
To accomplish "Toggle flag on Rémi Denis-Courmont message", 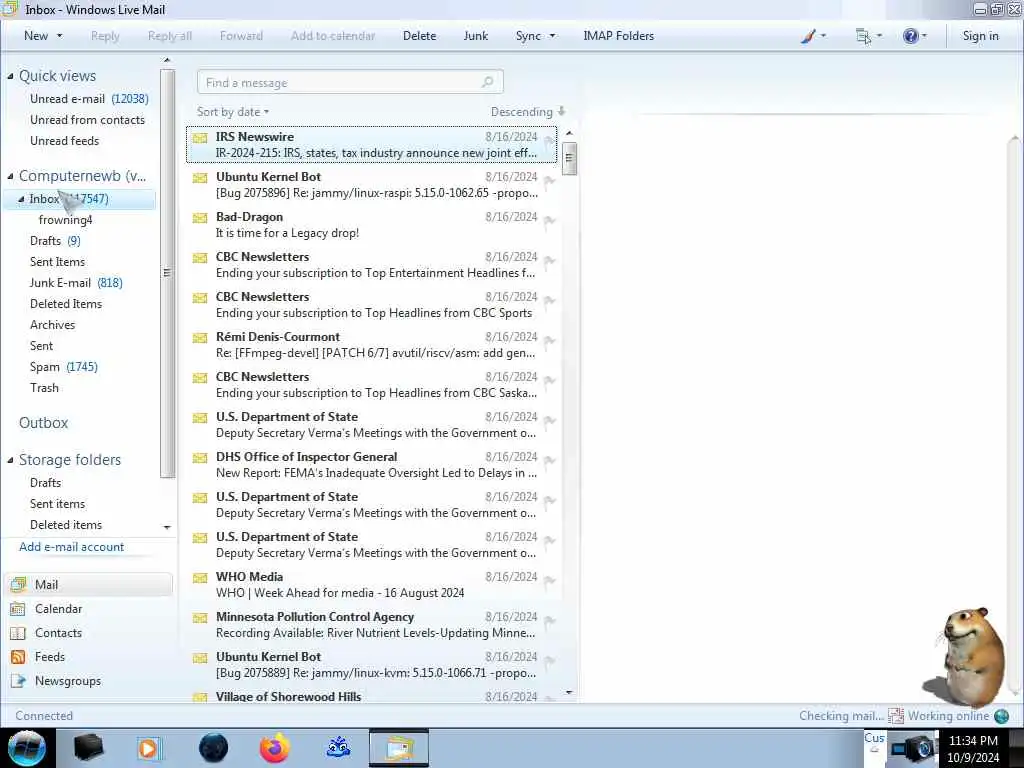I will pyautogui.click(x=549, y=341).
